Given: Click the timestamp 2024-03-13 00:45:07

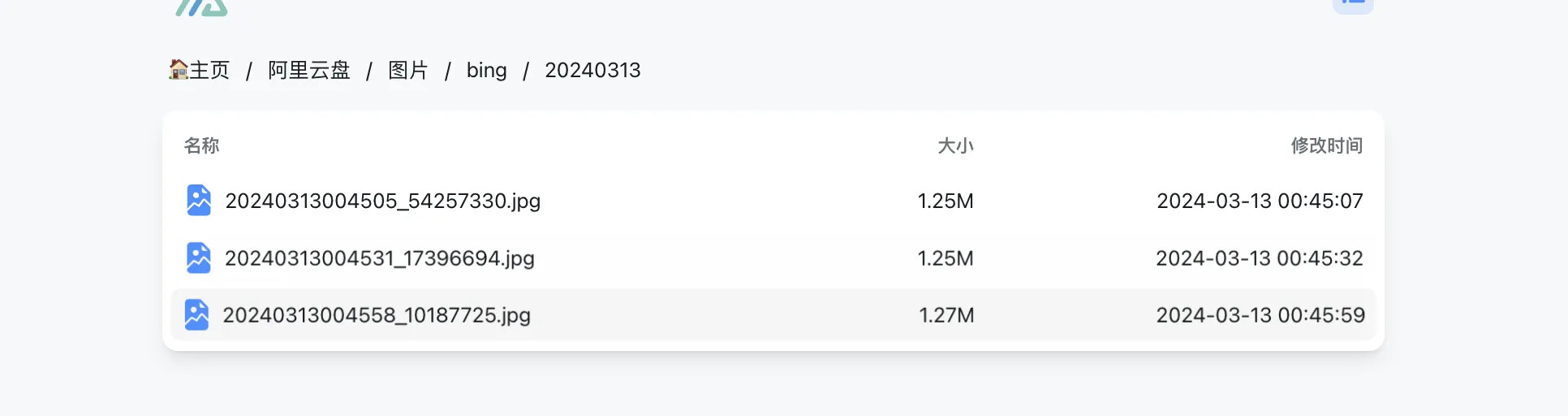Looking at the screenshot, I should click(x=1260, y=201).
